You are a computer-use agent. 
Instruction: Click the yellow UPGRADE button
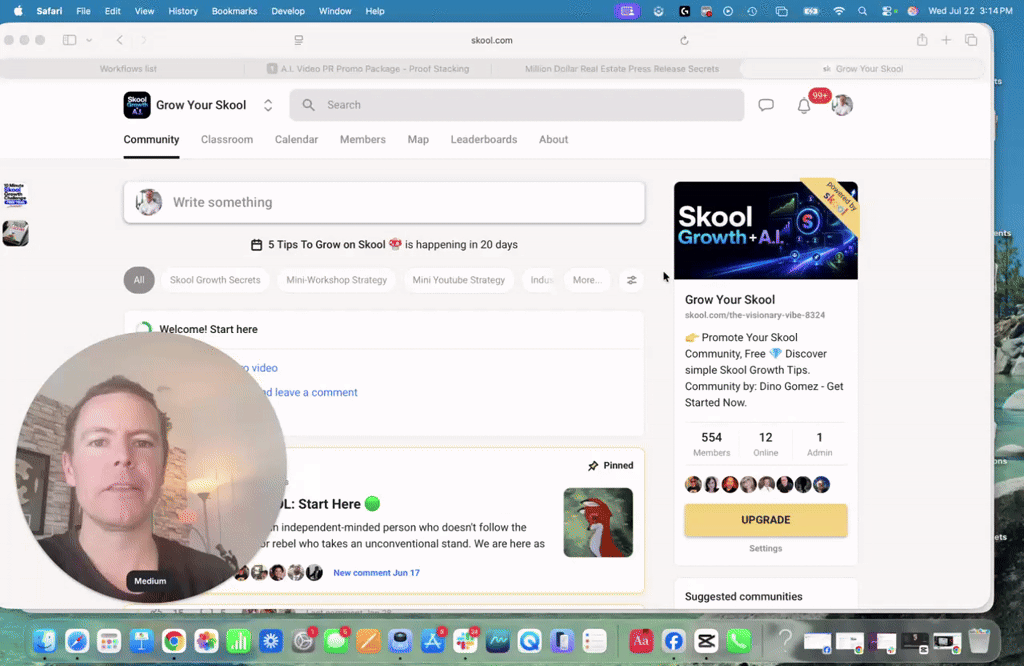tap(766, 520)
